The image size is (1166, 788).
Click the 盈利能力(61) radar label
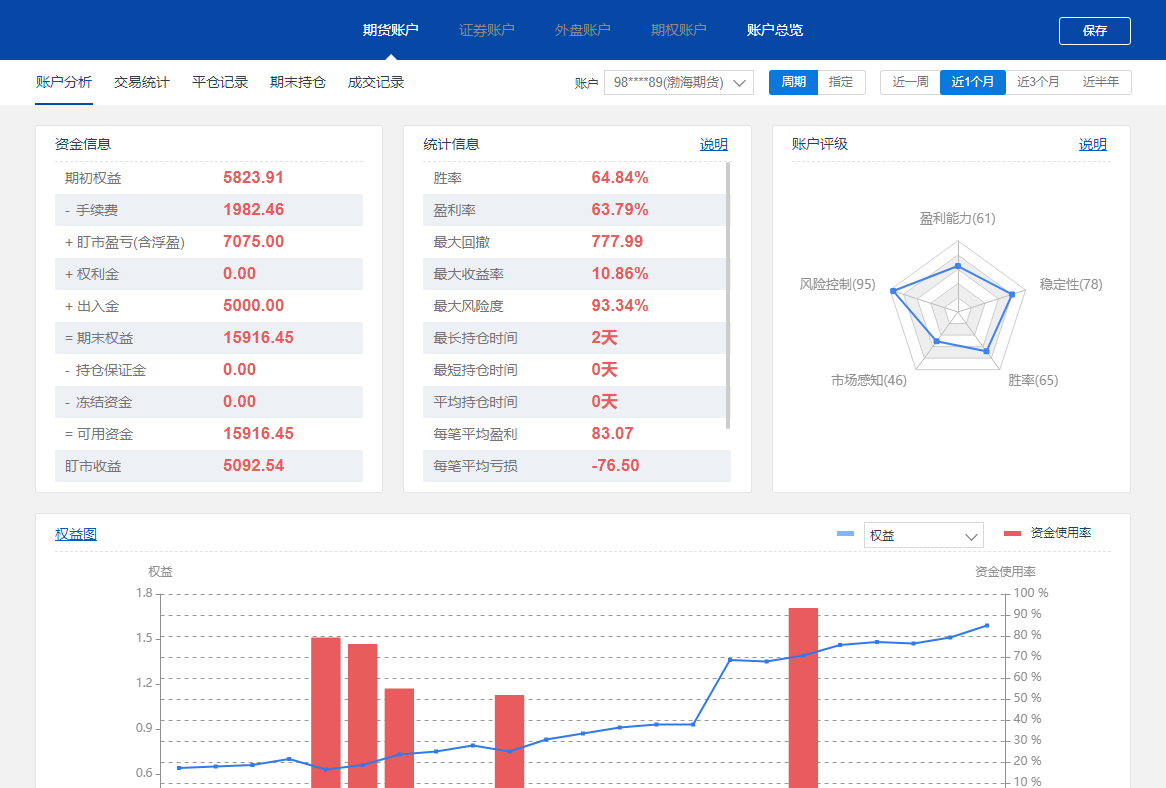(x=957, y=218)
